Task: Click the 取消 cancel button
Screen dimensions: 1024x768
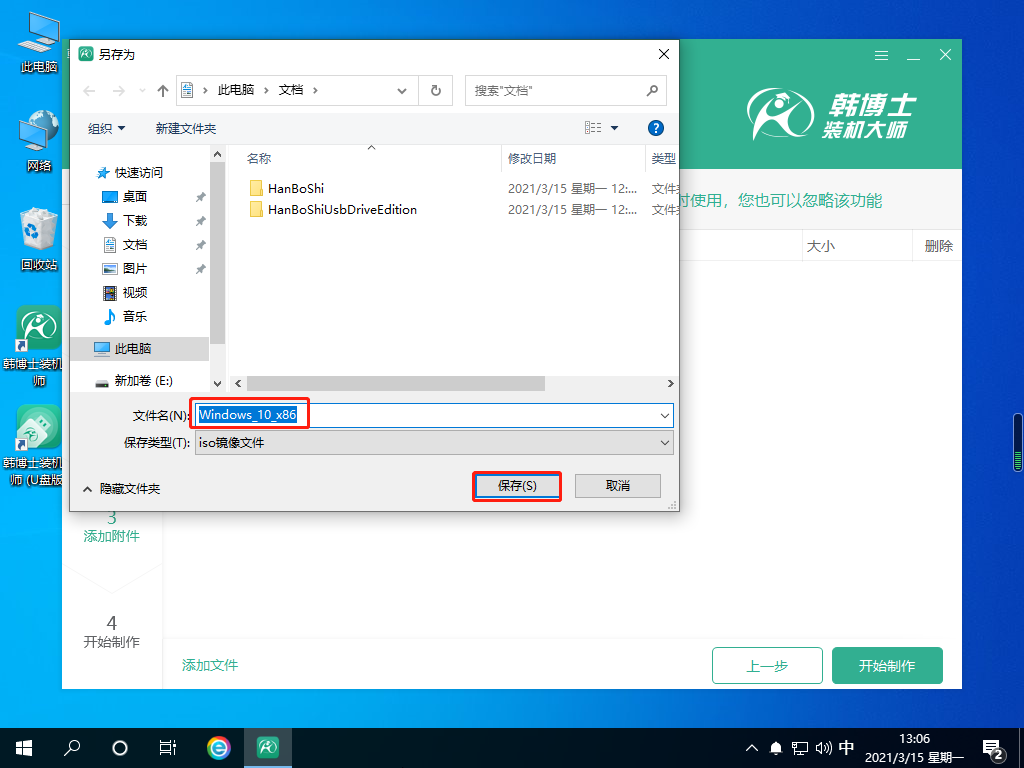Action: click(617, 486)
